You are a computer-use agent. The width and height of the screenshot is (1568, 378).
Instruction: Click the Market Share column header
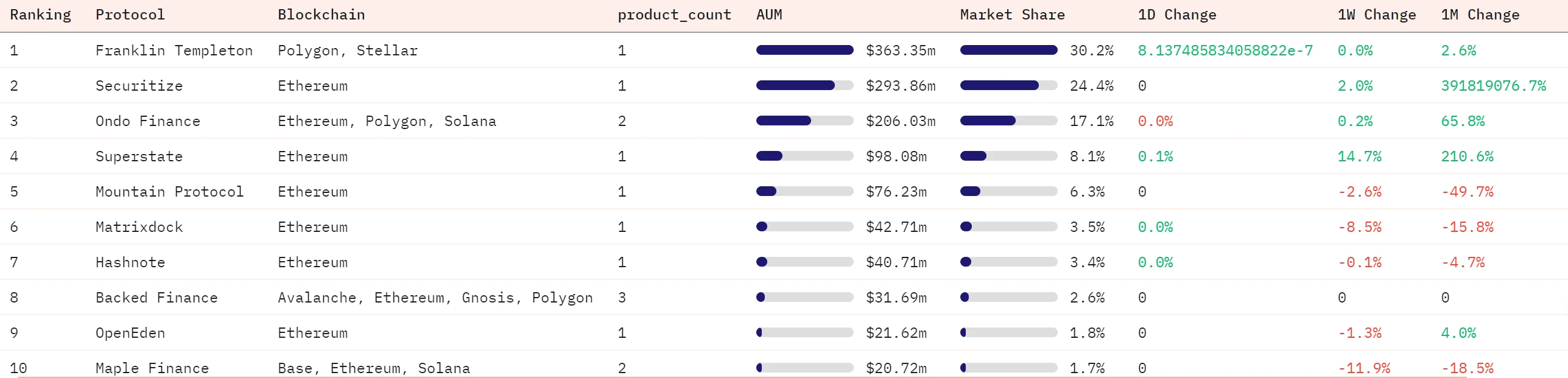(x=1012, y=15)
